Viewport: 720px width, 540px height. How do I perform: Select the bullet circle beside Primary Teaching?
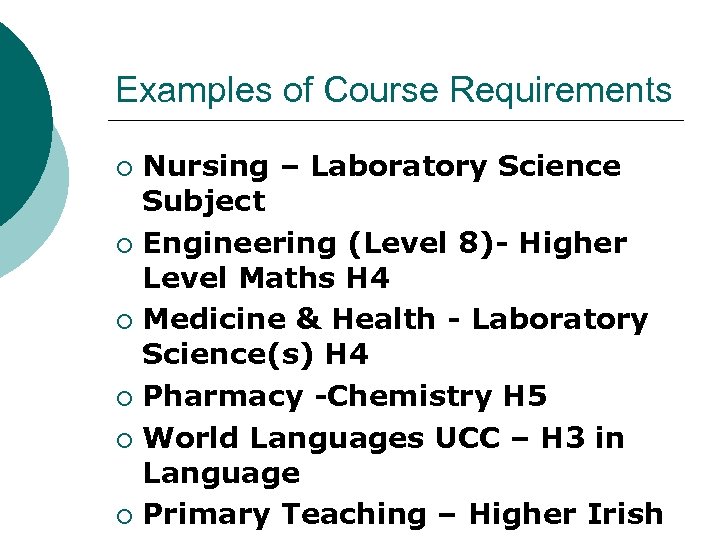[123, 516]
